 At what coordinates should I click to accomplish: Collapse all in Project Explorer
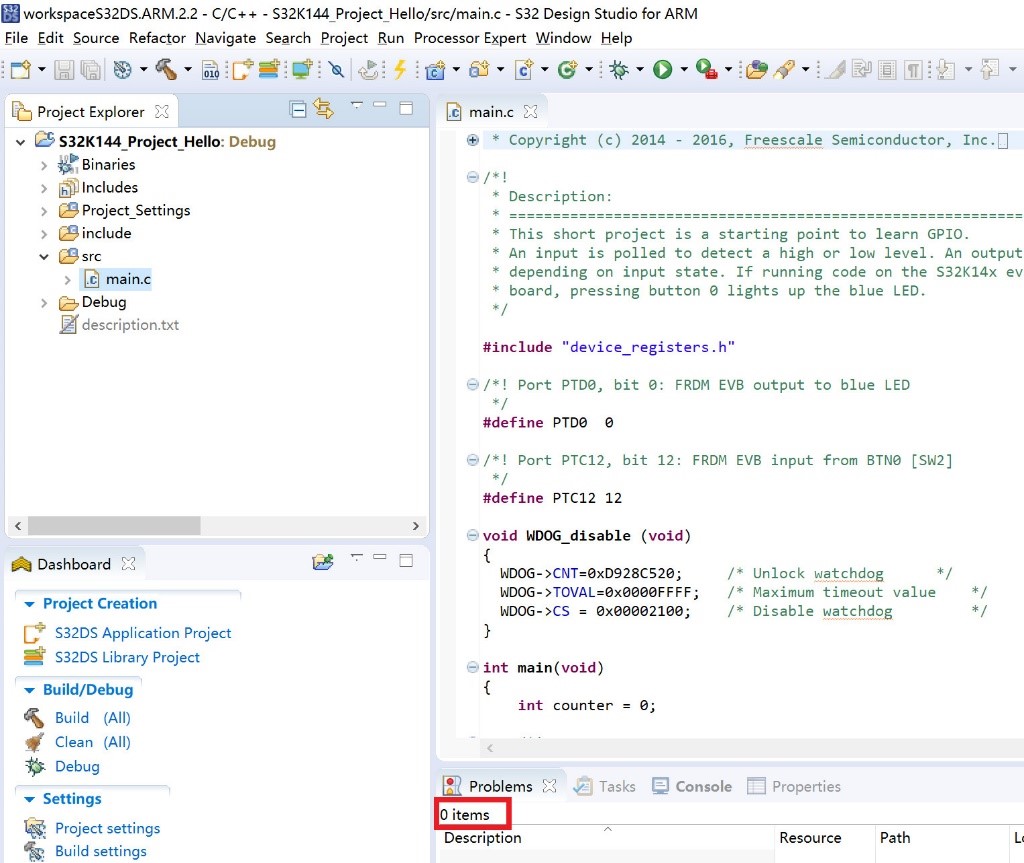[x=298, y=110]
